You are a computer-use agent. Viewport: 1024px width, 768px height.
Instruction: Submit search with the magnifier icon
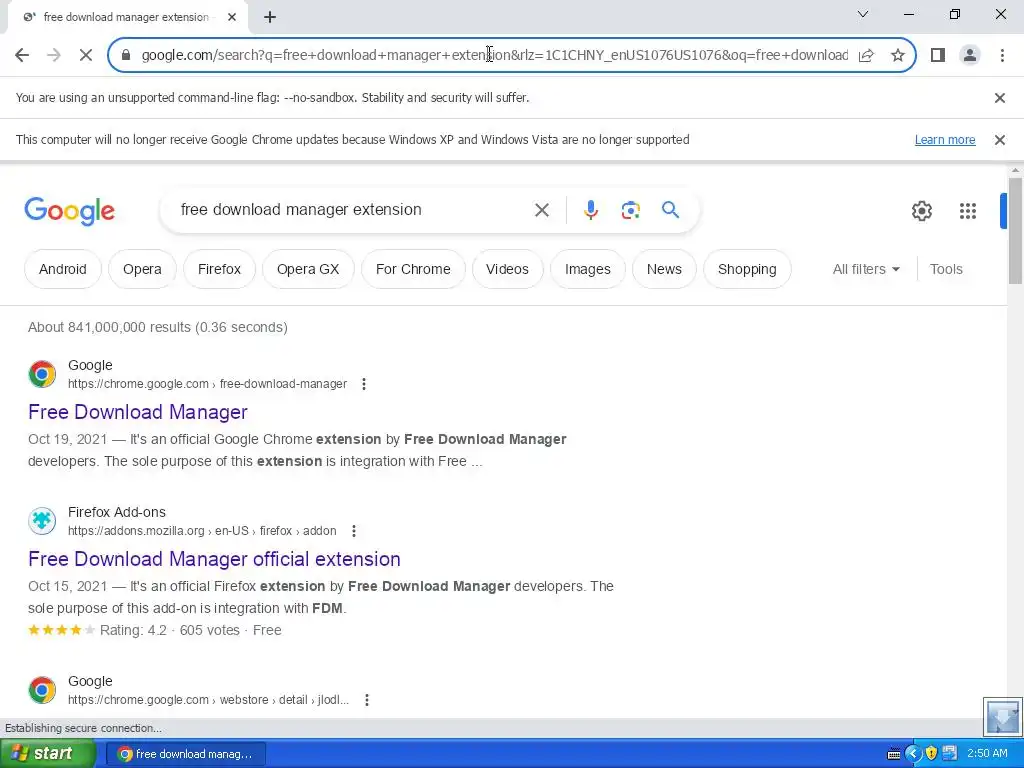point(670,210)
